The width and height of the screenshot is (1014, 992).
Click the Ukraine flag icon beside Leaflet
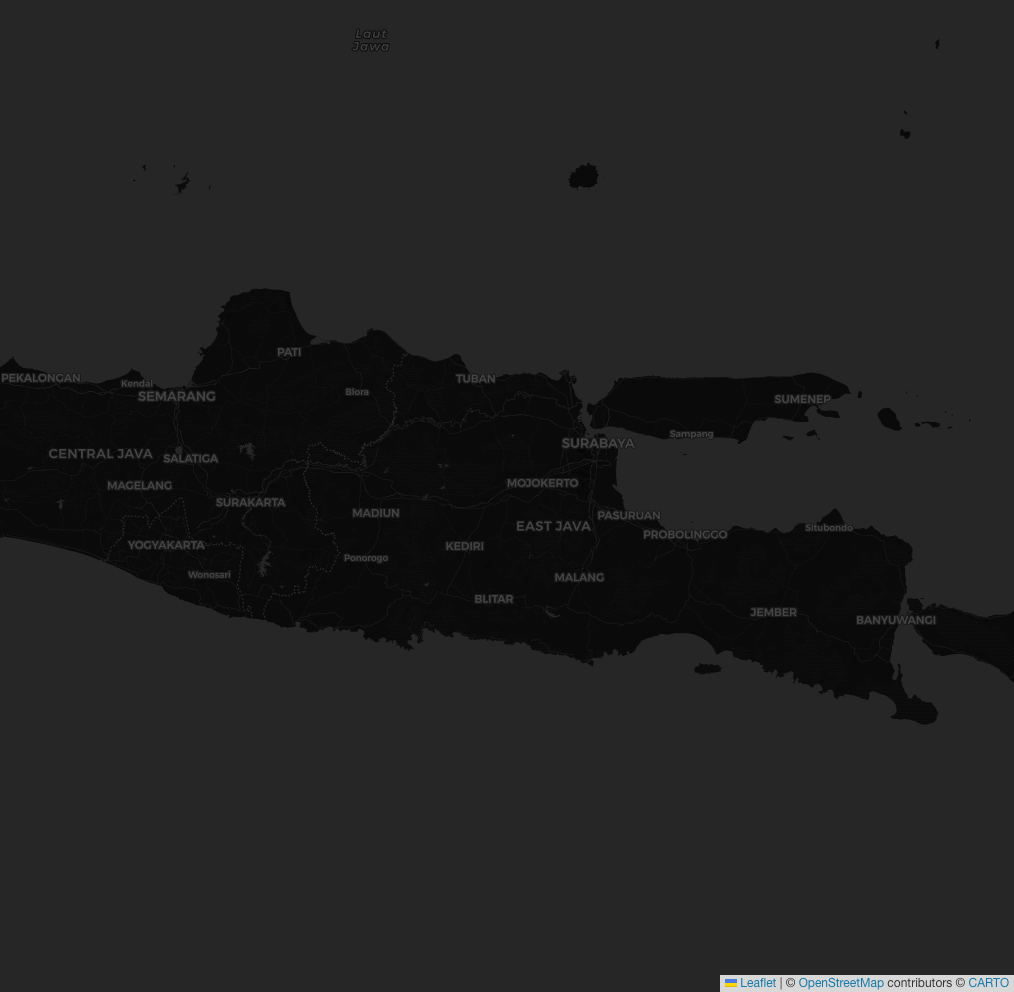pyautogui.click(x=731, y=983)
